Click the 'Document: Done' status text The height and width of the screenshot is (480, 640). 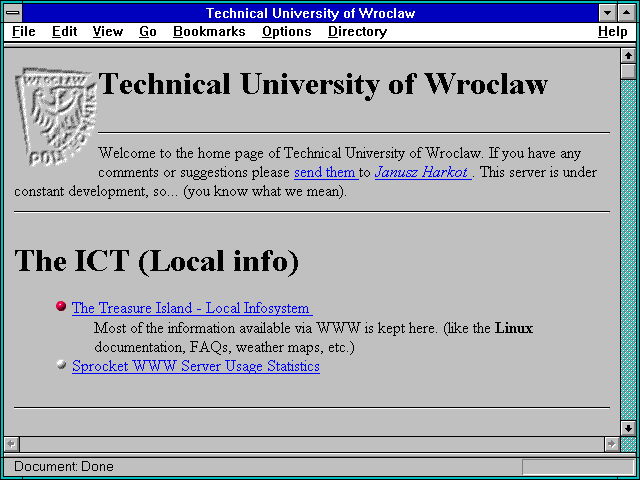[x=64, y=466]
